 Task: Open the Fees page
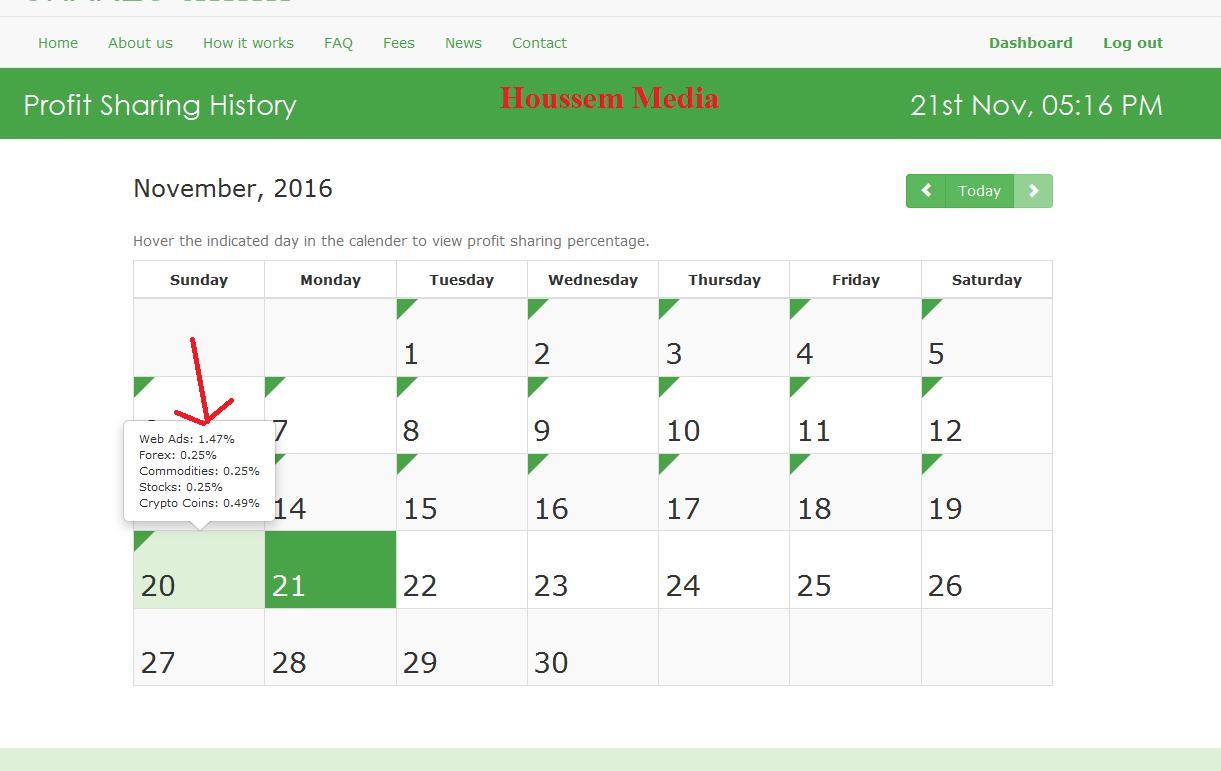(399, 43)
